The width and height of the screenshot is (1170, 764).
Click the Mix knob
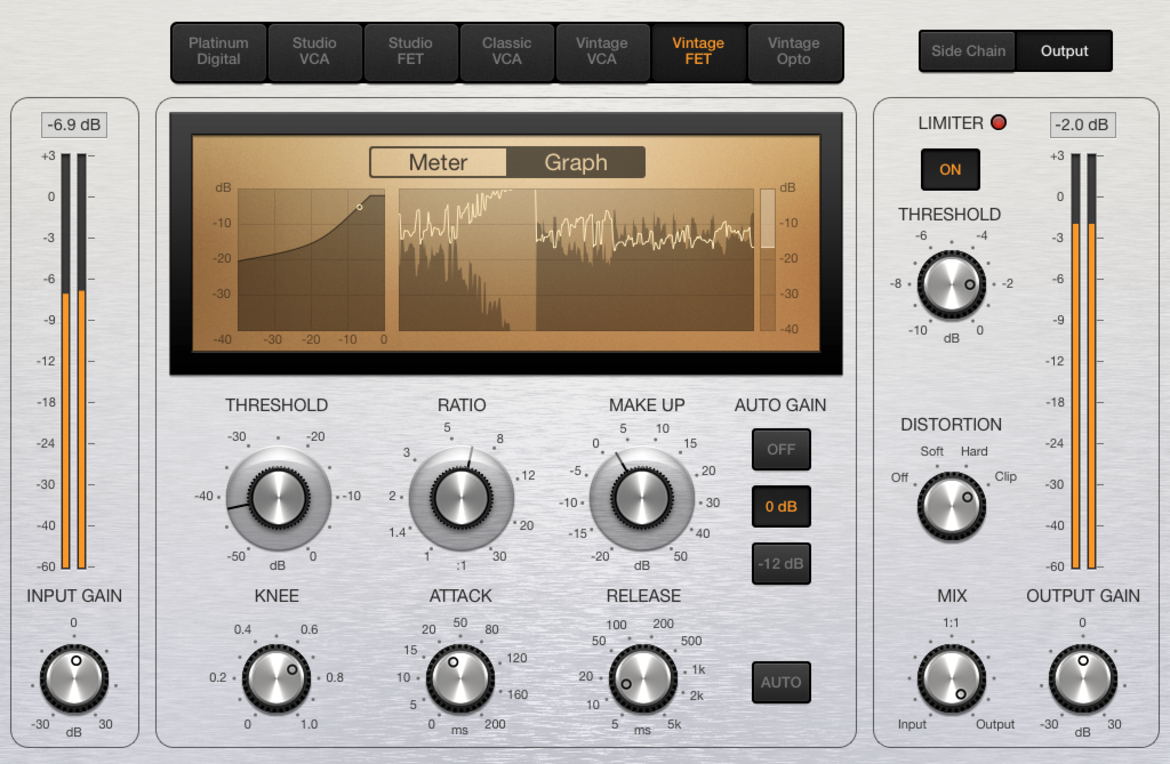951,679
